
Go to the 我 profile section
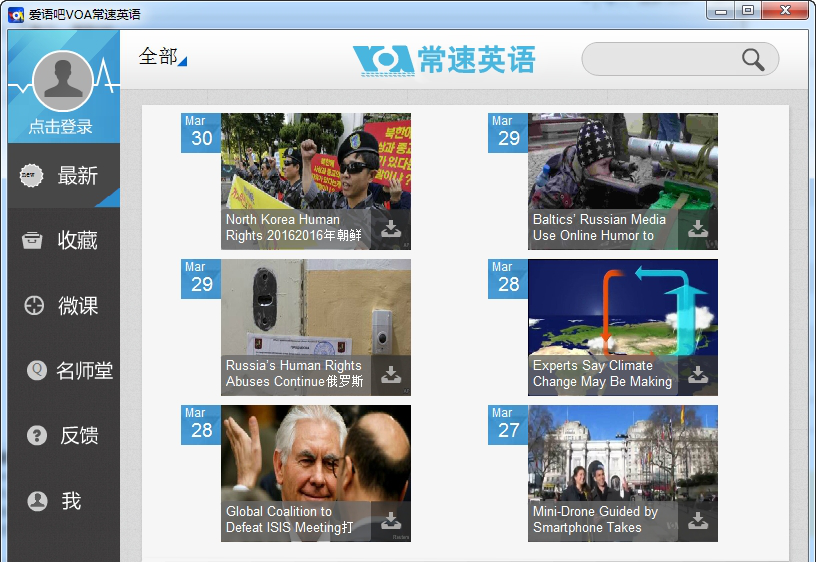[64, 501]
